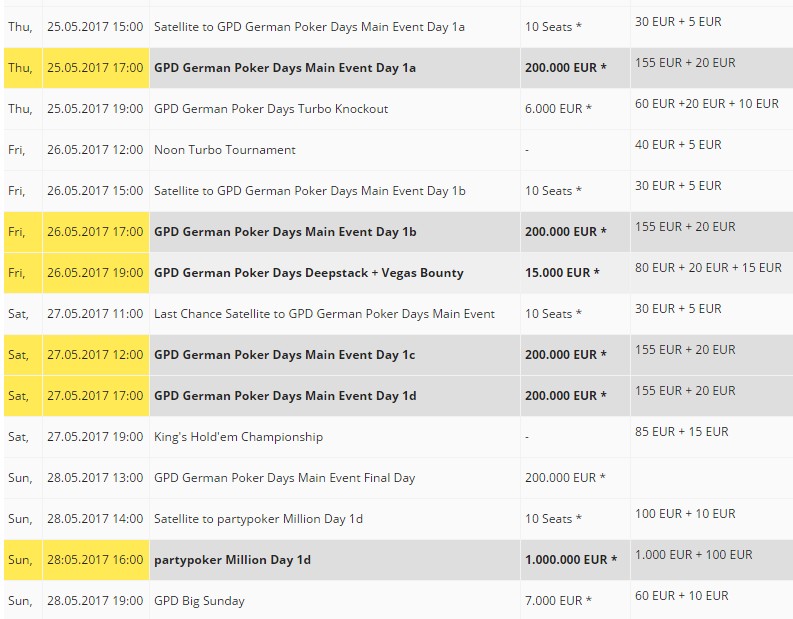Click the '1.000.000 EUR *' guarantee cell
The height and width of the screenshot is (619, 793).
coord(570,560)
